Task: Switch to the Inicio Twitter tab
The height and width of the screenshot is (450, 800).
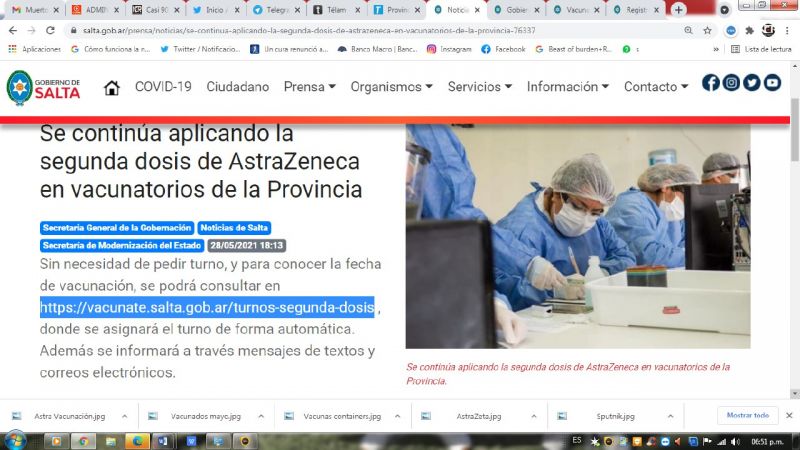Action: point(213,10)
